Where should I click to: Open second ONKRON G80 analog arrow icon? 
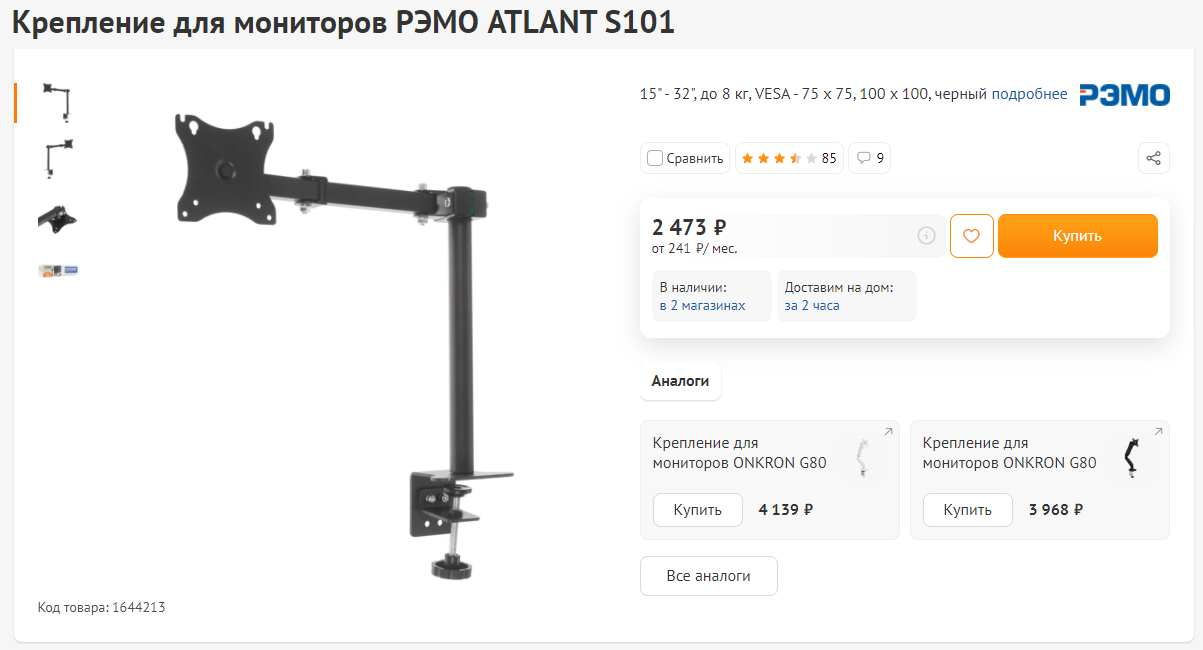pyautogui.click(x=1158, y=432)
